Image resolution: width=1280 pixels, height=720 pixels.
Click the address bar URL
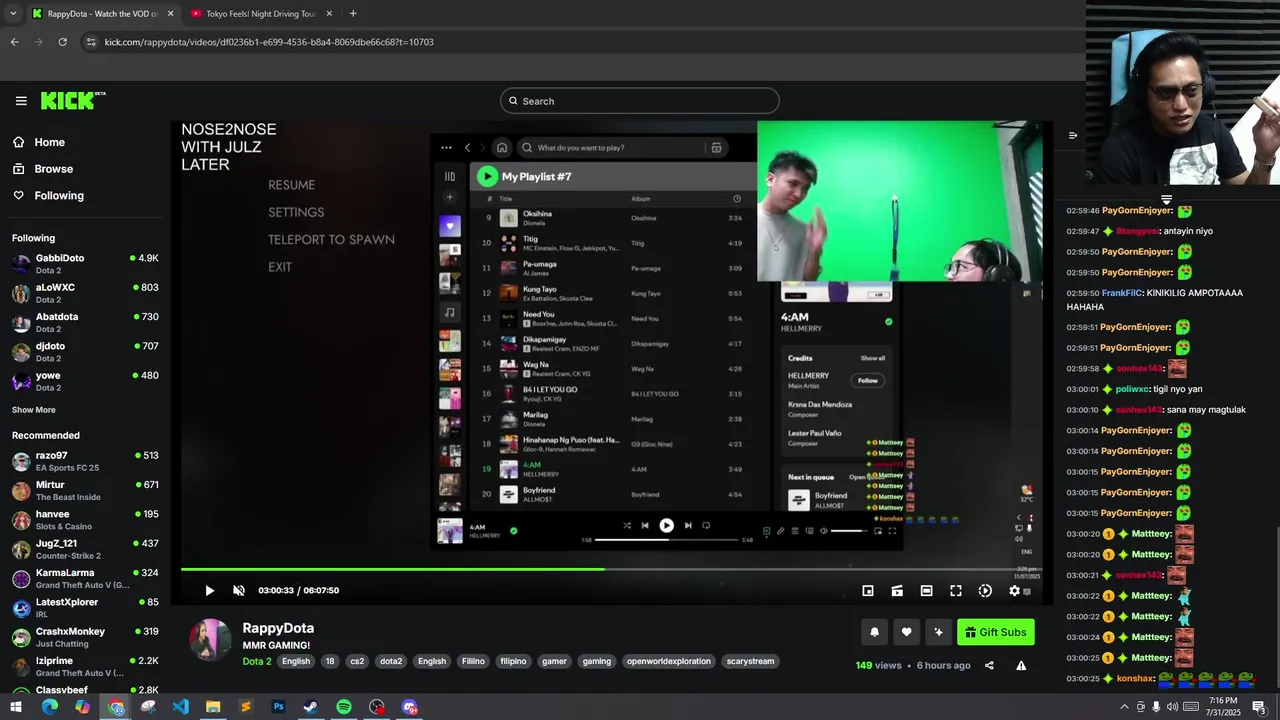(269, 42)
